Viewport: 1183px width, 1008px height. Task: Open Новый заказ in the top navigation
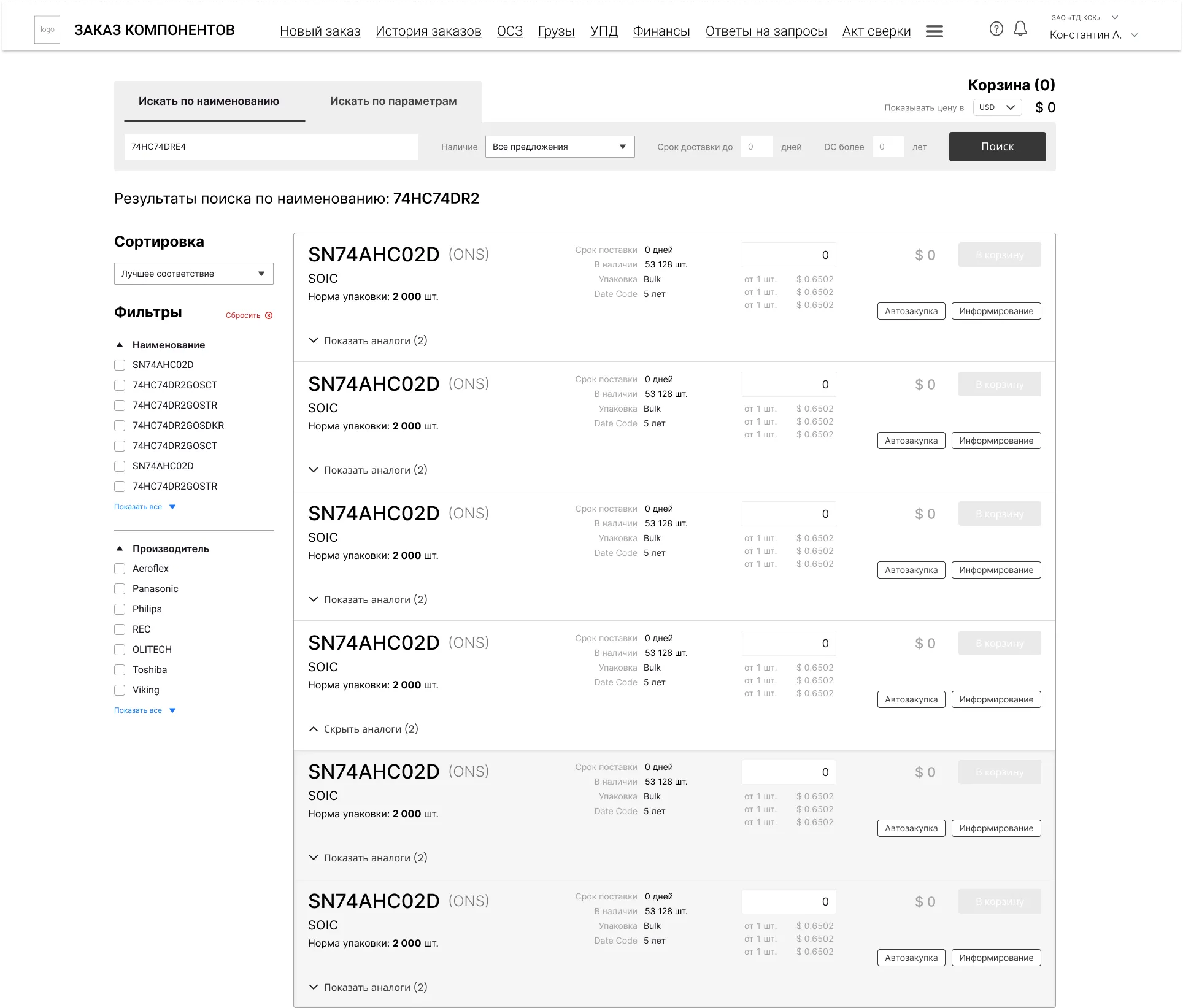point(320,31)
